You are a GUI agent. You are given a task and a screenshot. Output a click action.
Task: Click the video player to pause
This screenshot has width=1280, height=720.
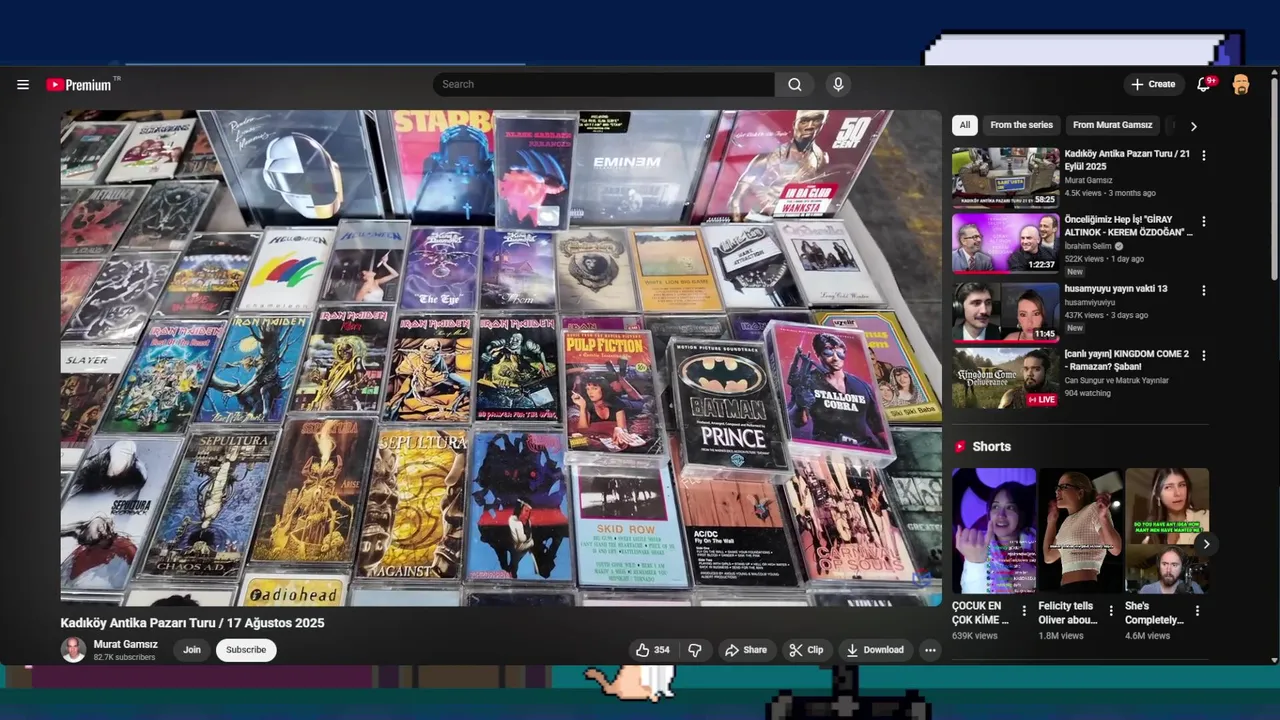click(501, 358)
